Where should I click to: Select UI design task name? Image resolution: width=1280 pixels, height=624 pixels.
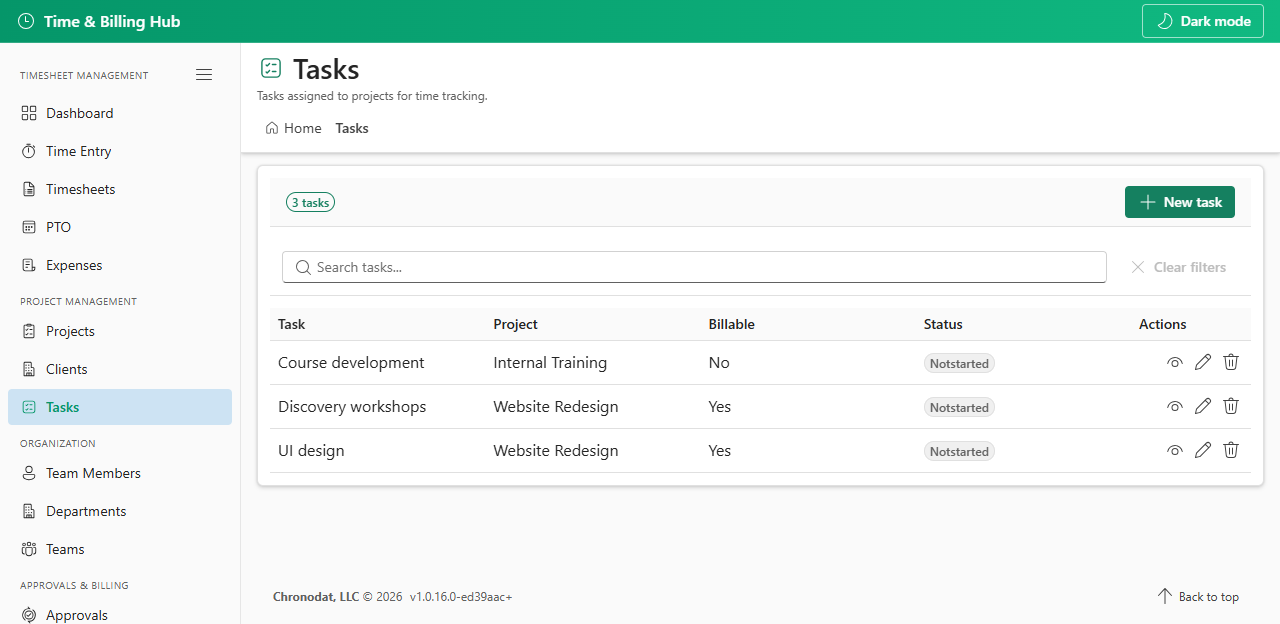pyautogui.click(x=311, y=451)
